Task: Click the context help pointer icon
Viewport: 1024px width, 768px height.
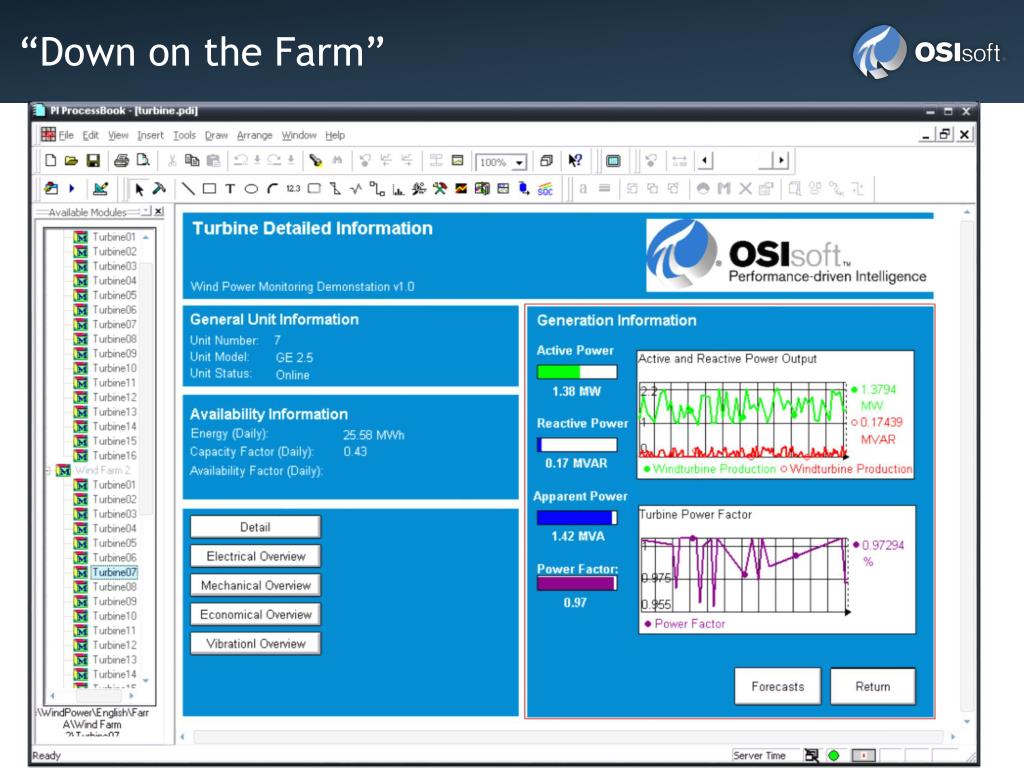Action: 575,160
